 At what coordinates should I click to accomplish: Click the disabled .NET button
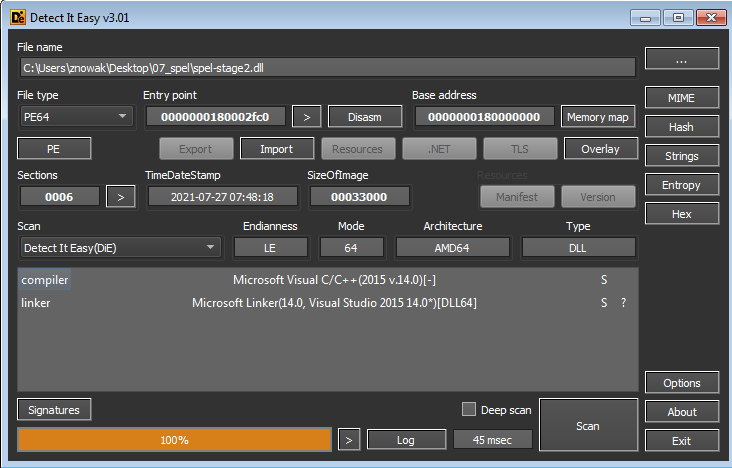pos(439,149)
